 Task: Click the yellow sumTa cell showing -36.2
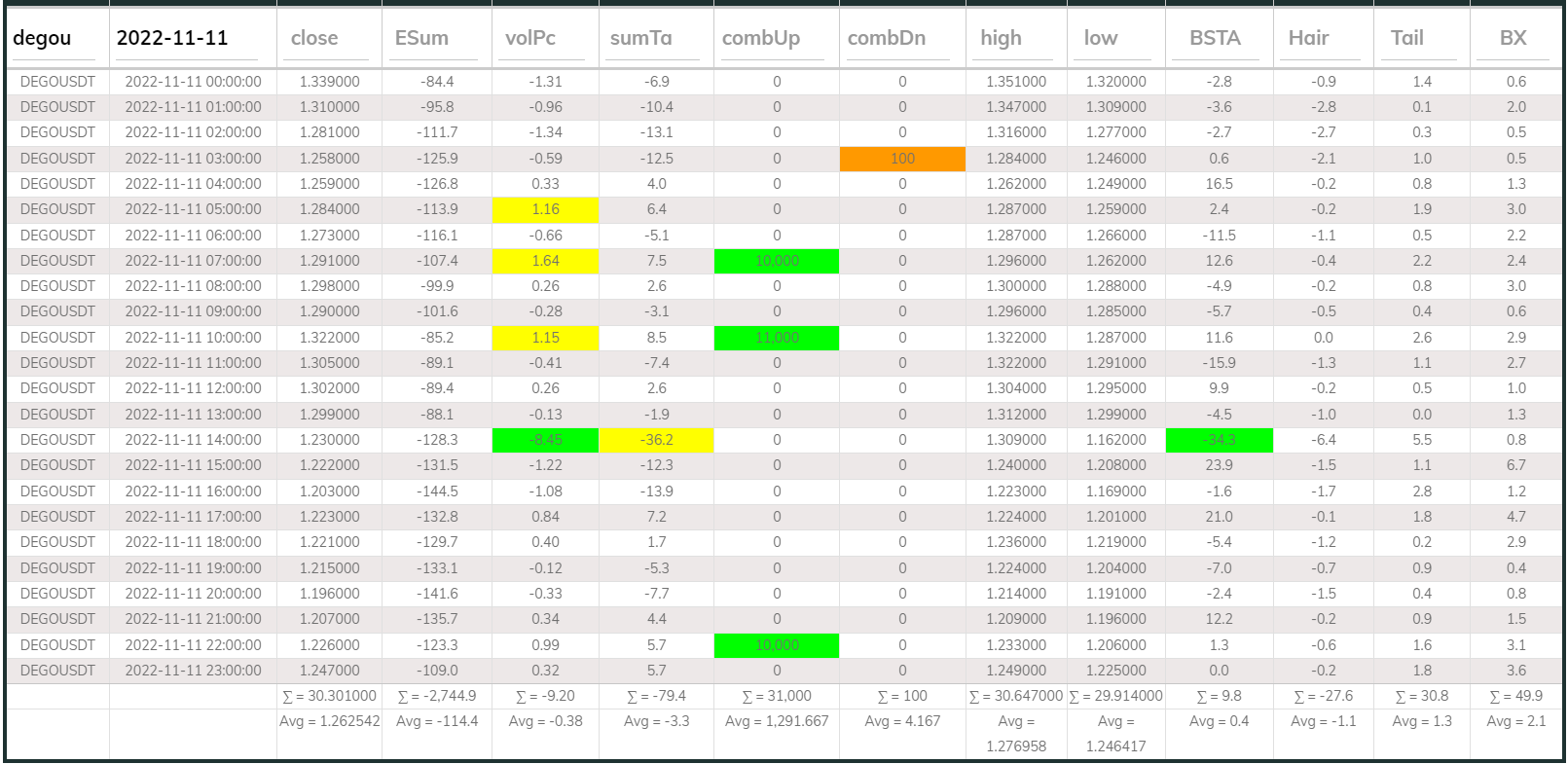pos(656,440)
